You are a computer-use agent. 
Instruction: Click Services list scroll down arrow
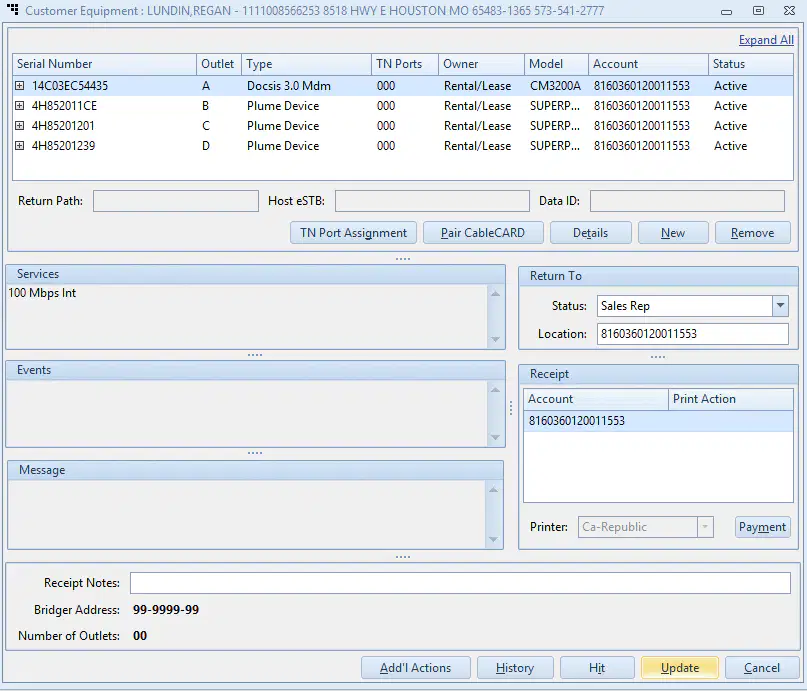pos(495,339)
